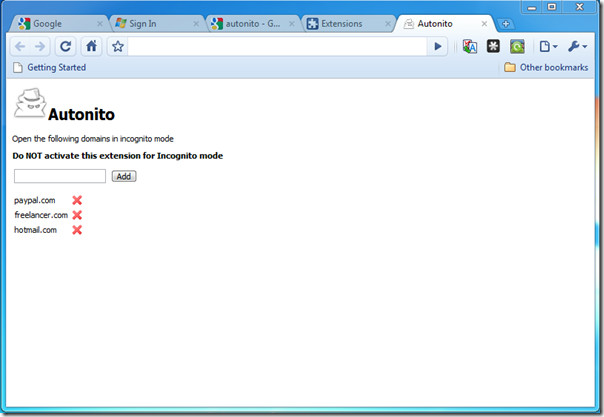This screenshot has height=417, width=604.
Task: Remove freelancer.com with red X
Action: [x=77, y=215]
